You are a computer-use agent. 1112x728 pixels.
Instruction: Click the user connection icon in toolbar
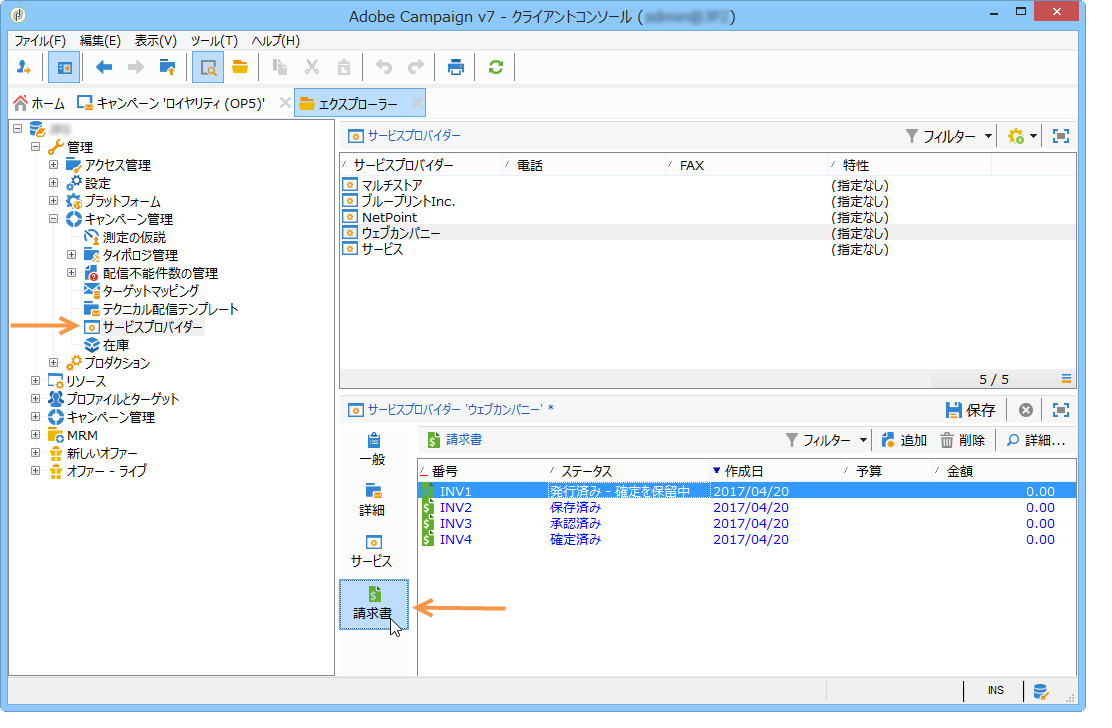[23, 67]
